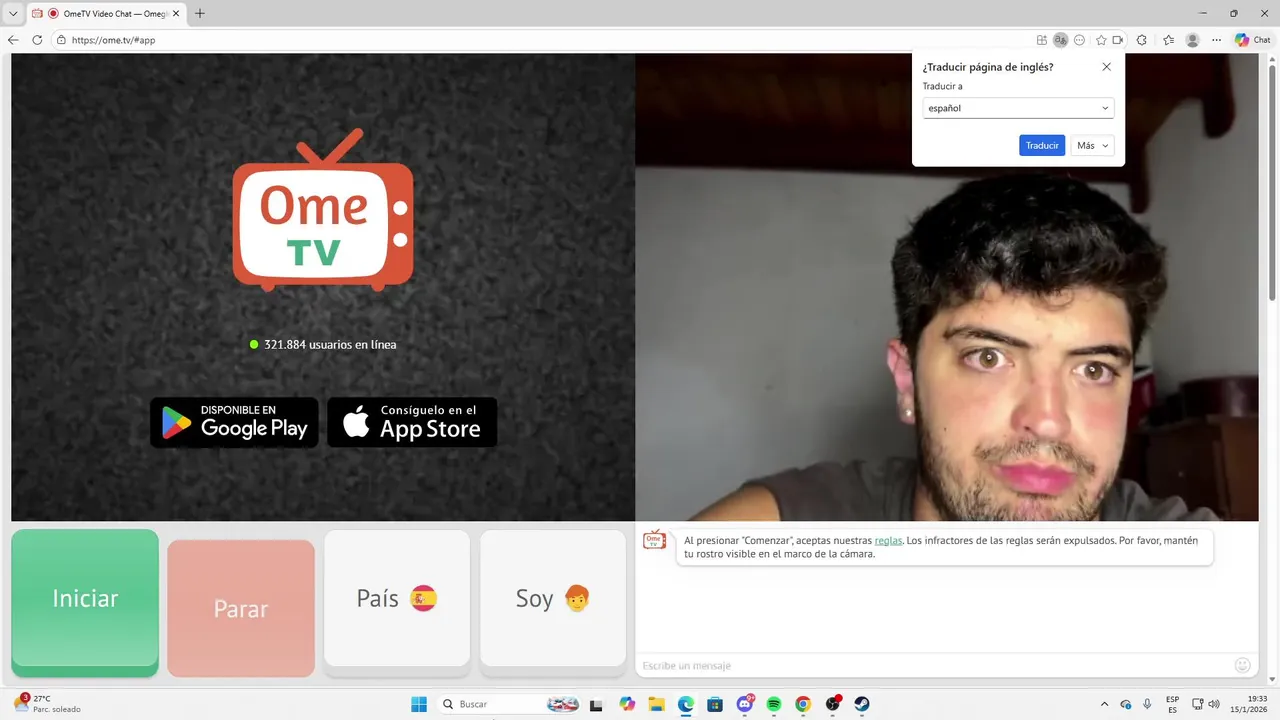
Task: Select the OmeTV Video Chat tab
Action: 107,14
